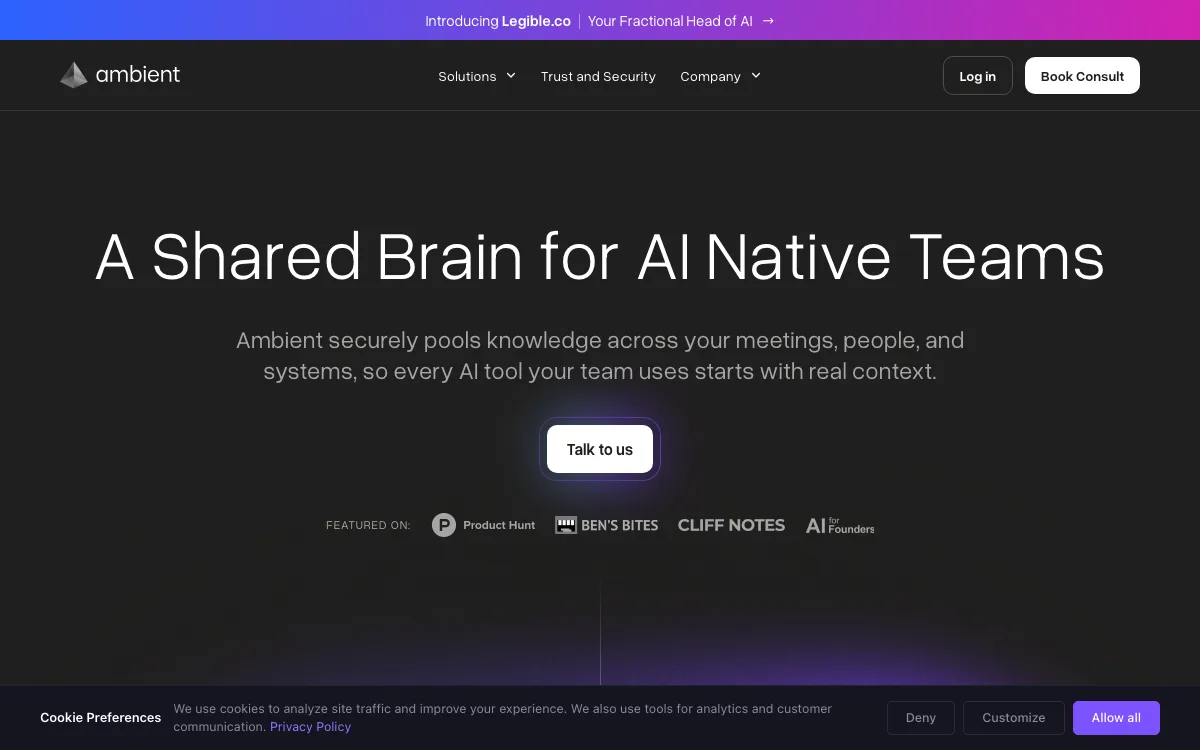Customize cookie preferences
The image size is (1200, 750).
pyautogui.click(x=1013, y=718)
